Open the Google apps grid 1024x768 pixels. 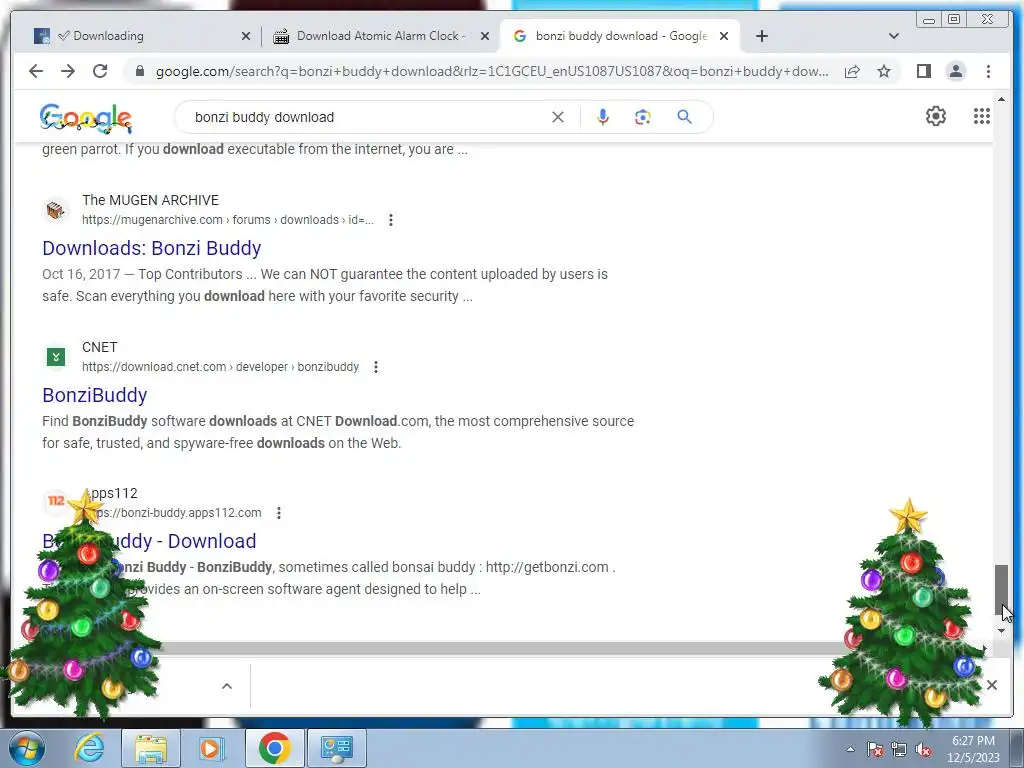click(982, 116)
